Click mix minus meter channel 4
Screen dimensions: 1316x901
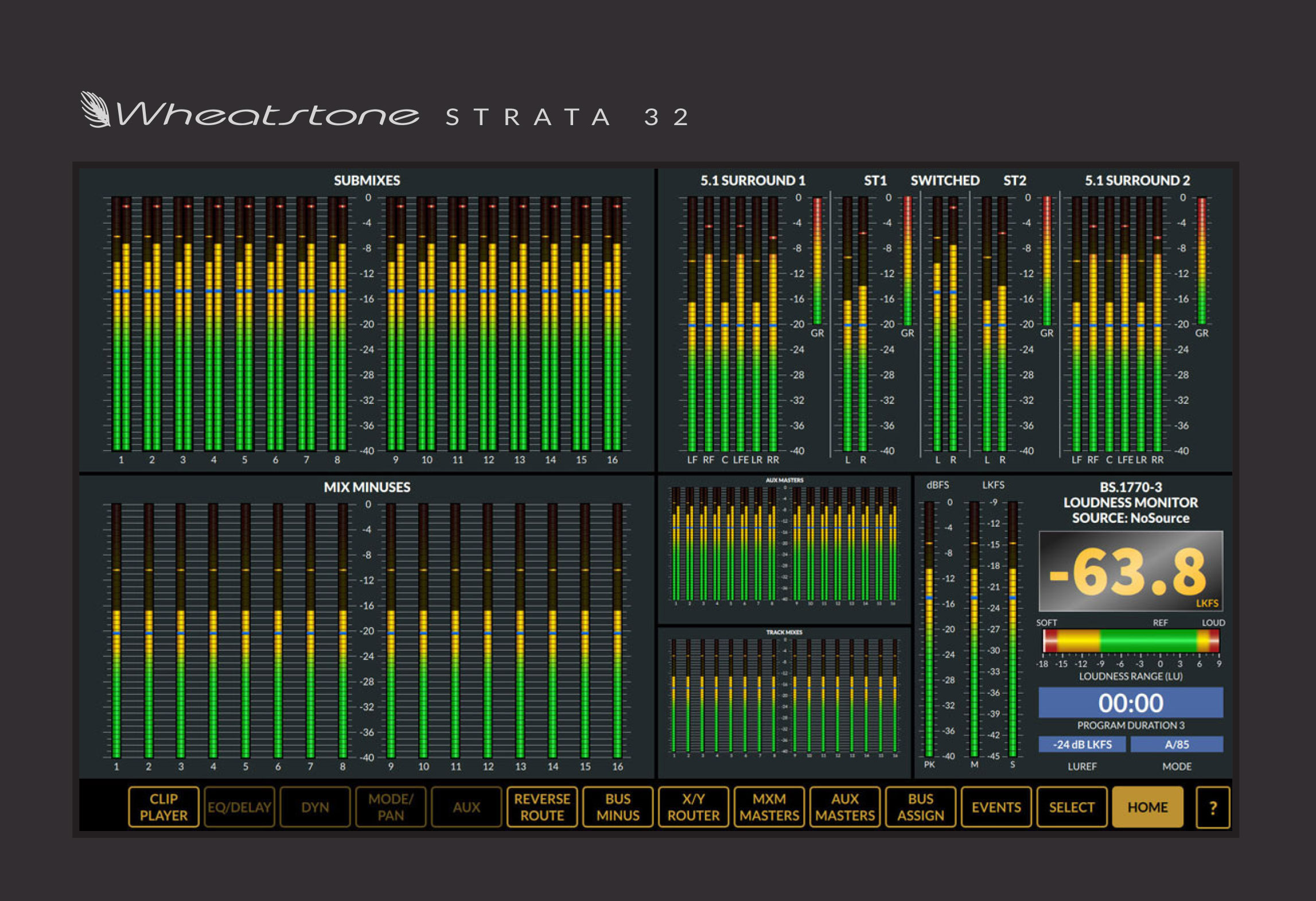tap(213, 631)
